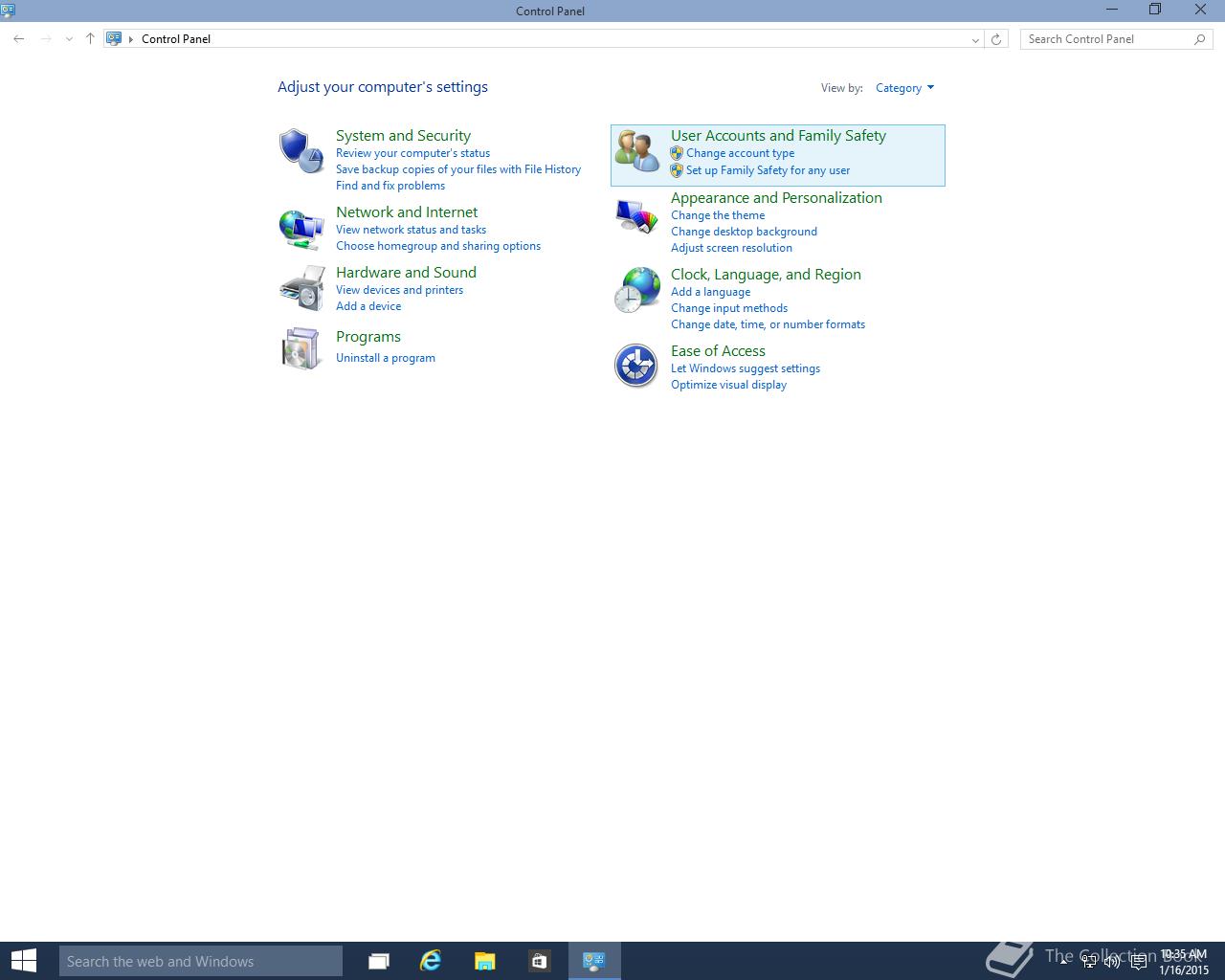Image resolution: width=1225 pixels, height=980 pixels.
Task: Click System and Security heading
Action: click(403, 136)
